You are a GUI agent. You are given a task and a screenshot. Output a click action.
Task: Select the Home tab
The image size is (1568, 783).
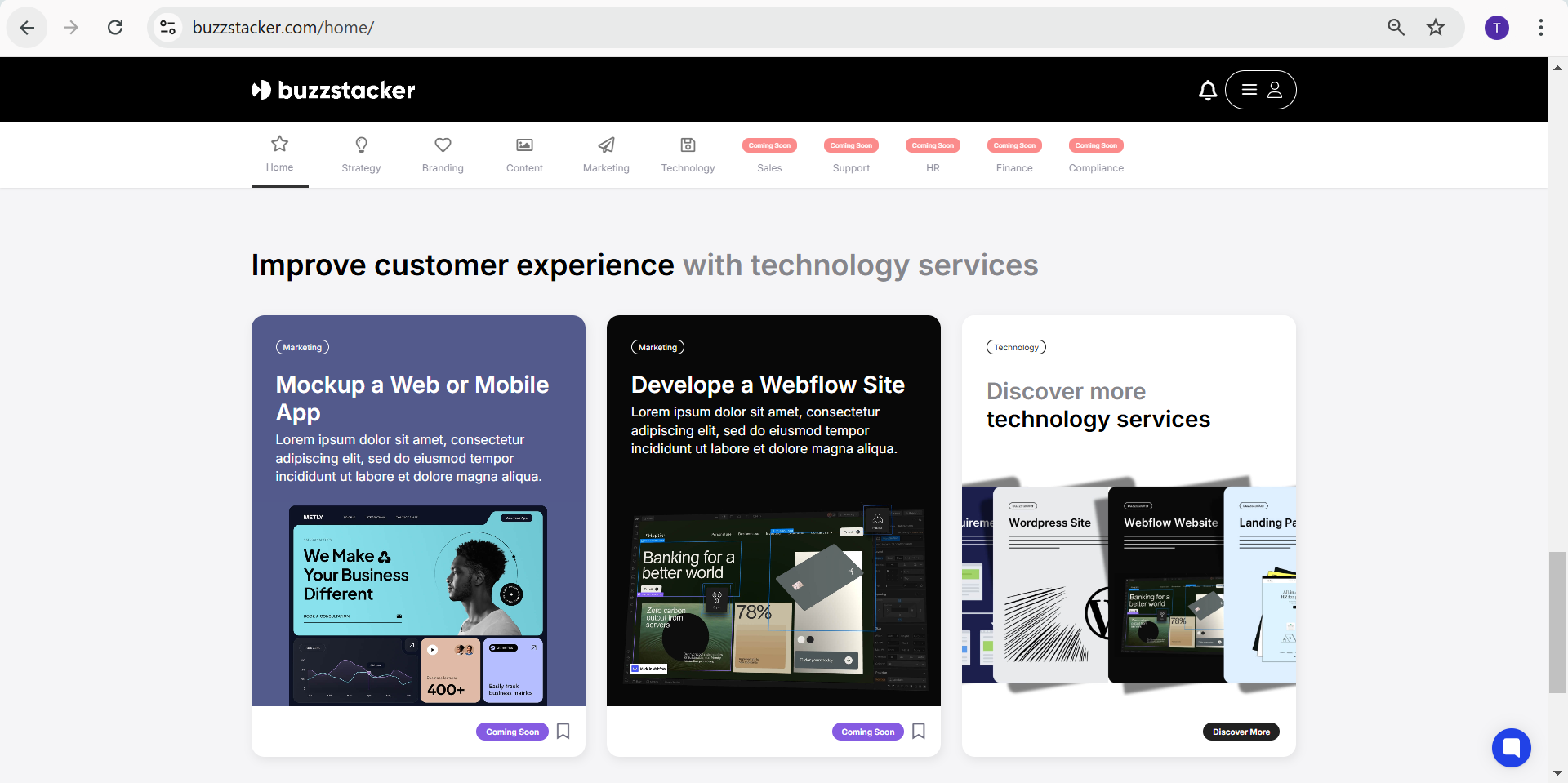click(x=279, y=154)
